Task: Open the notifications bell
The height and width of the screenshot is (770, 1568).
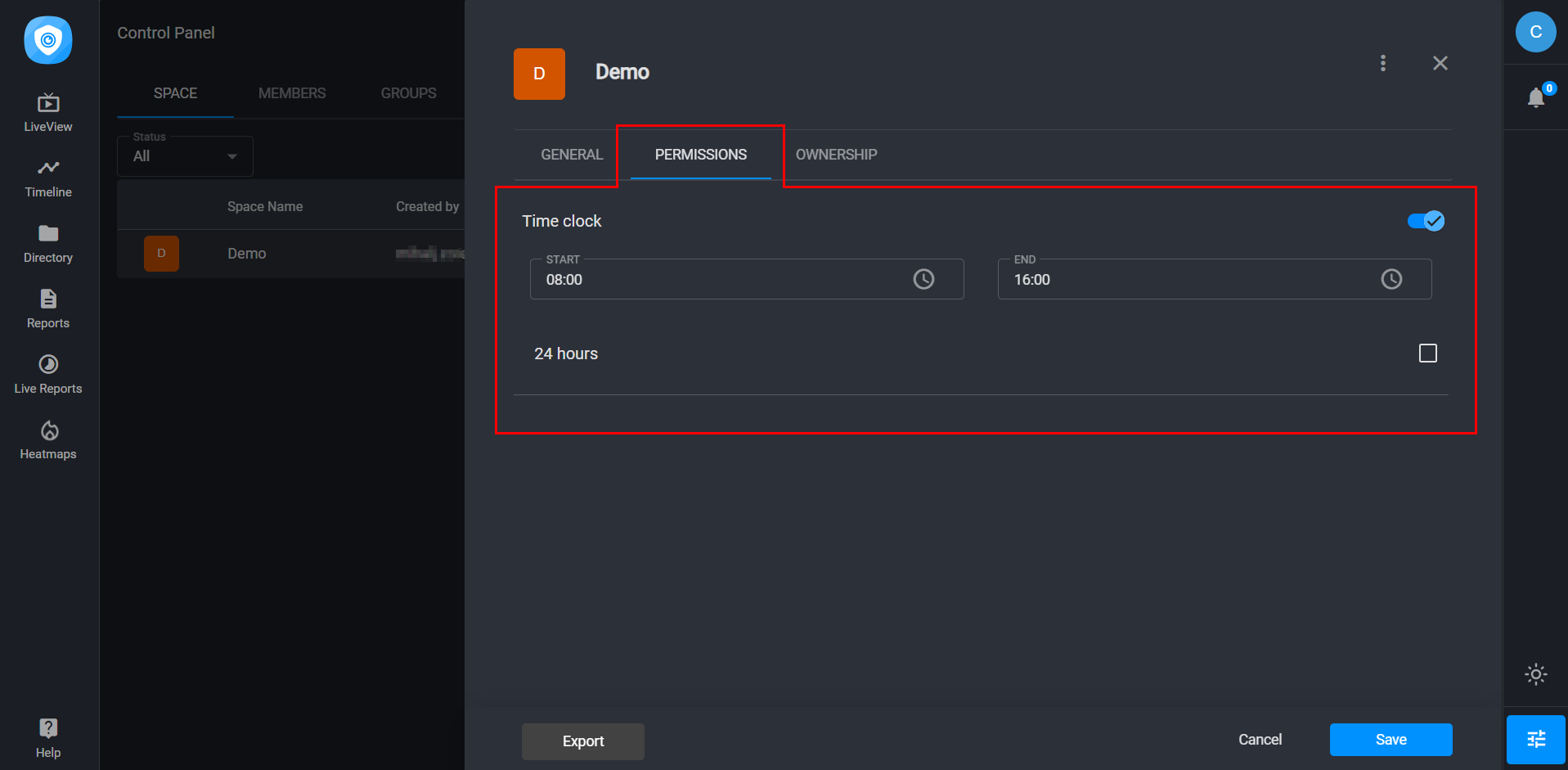Action: point(1536,97)
